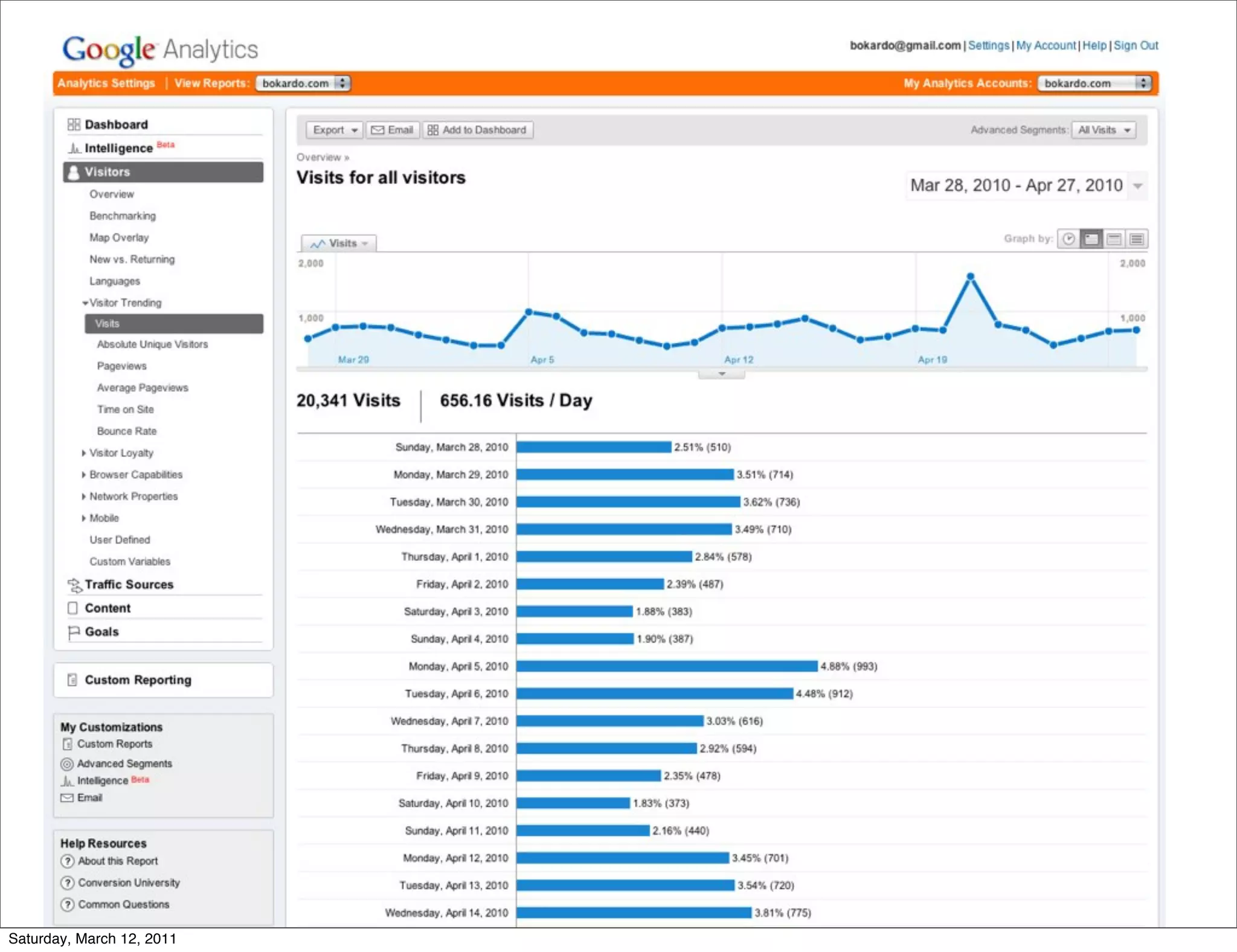Screen dimensions: 1237x952
Task: Select the graph by week option
Action: pyautogui.click(x=1114, y=239)
